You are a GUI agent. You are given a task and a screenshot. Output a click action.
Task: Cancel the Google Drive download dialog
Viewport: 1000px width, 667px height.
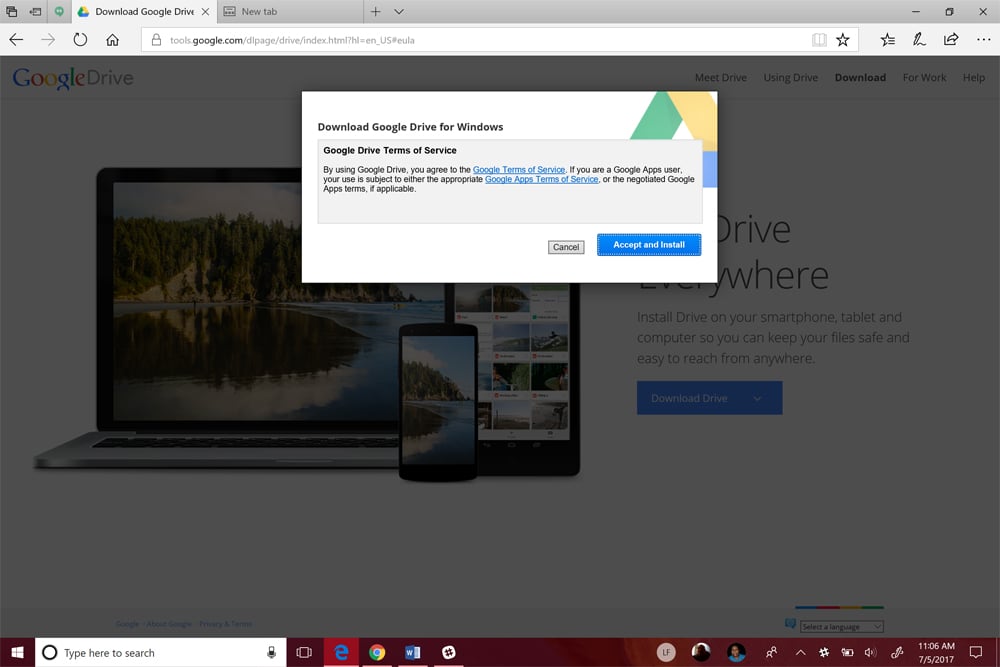click(566, 247)
